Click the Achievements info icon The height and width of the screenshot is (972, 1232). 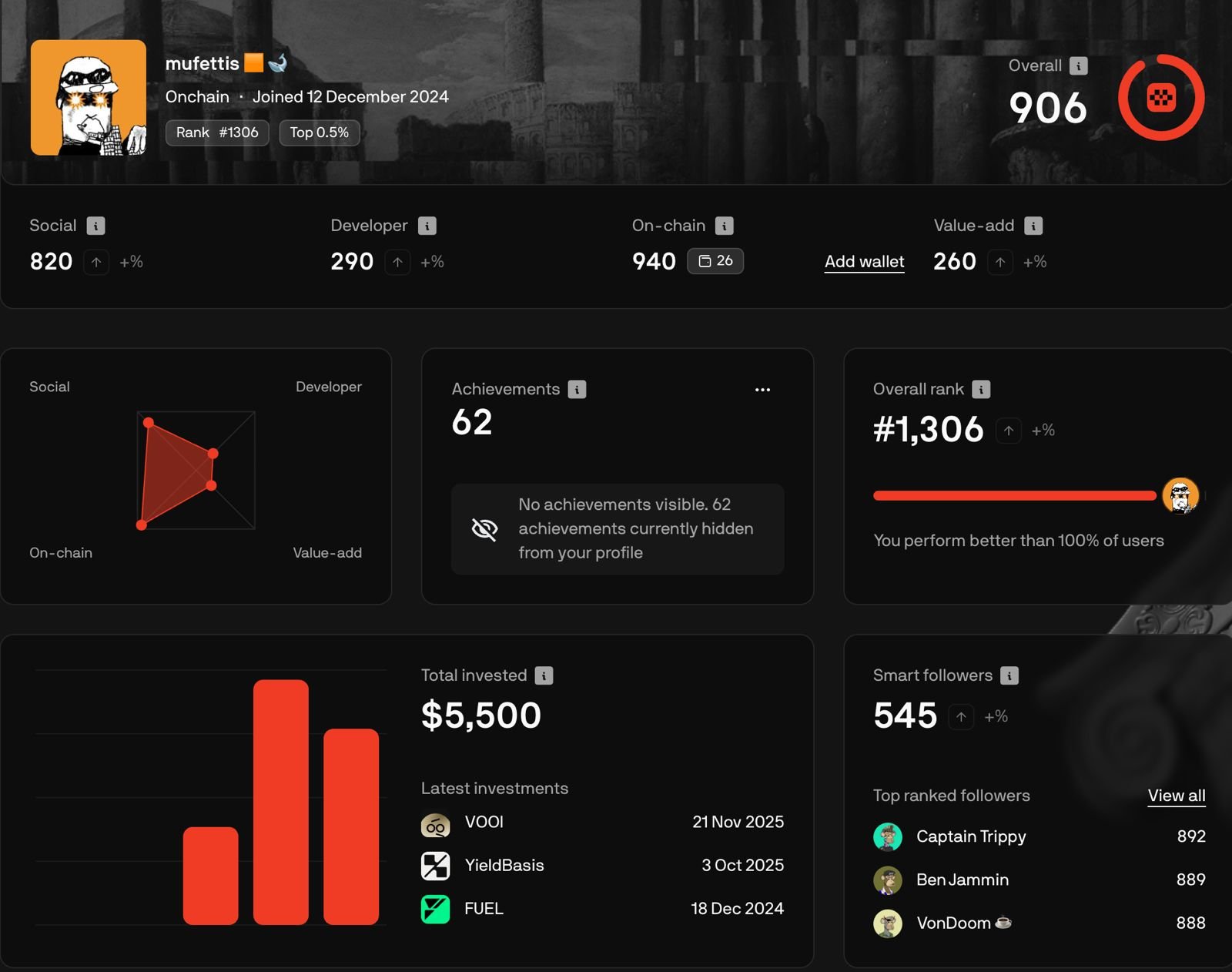coord(577,390)
